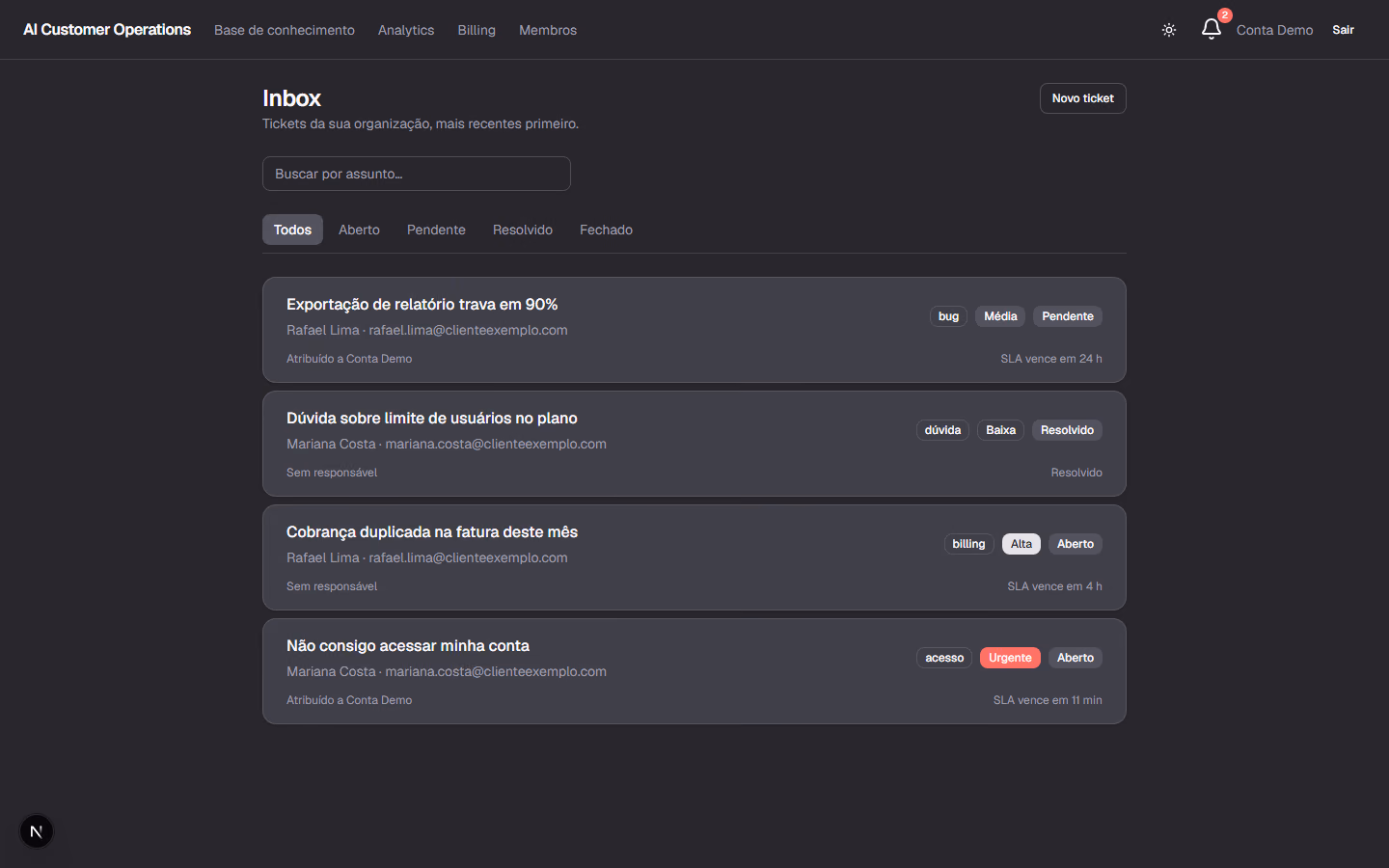Go to the AI Customer Operations home
Screen dimensions: 1389x868
click(x=107, y=30)
